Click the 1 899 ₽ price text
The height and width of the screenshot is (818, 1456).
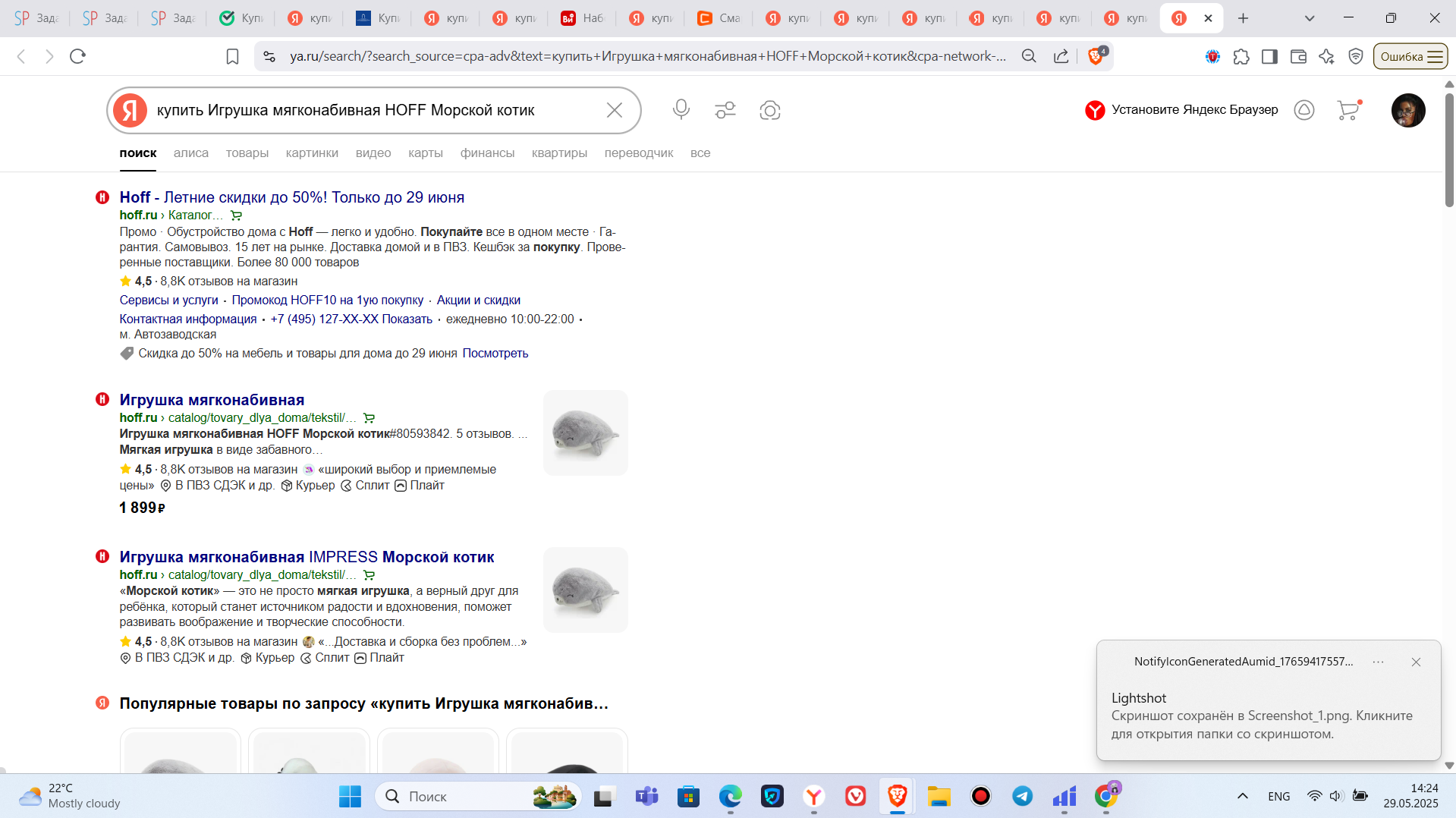point(142,508)
